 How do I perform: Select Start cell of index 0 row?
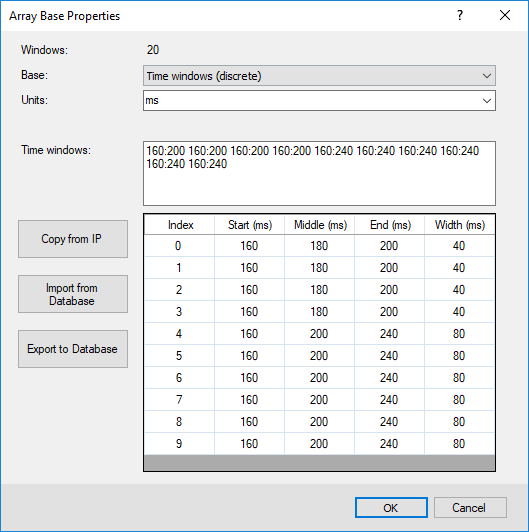point(250,246)
